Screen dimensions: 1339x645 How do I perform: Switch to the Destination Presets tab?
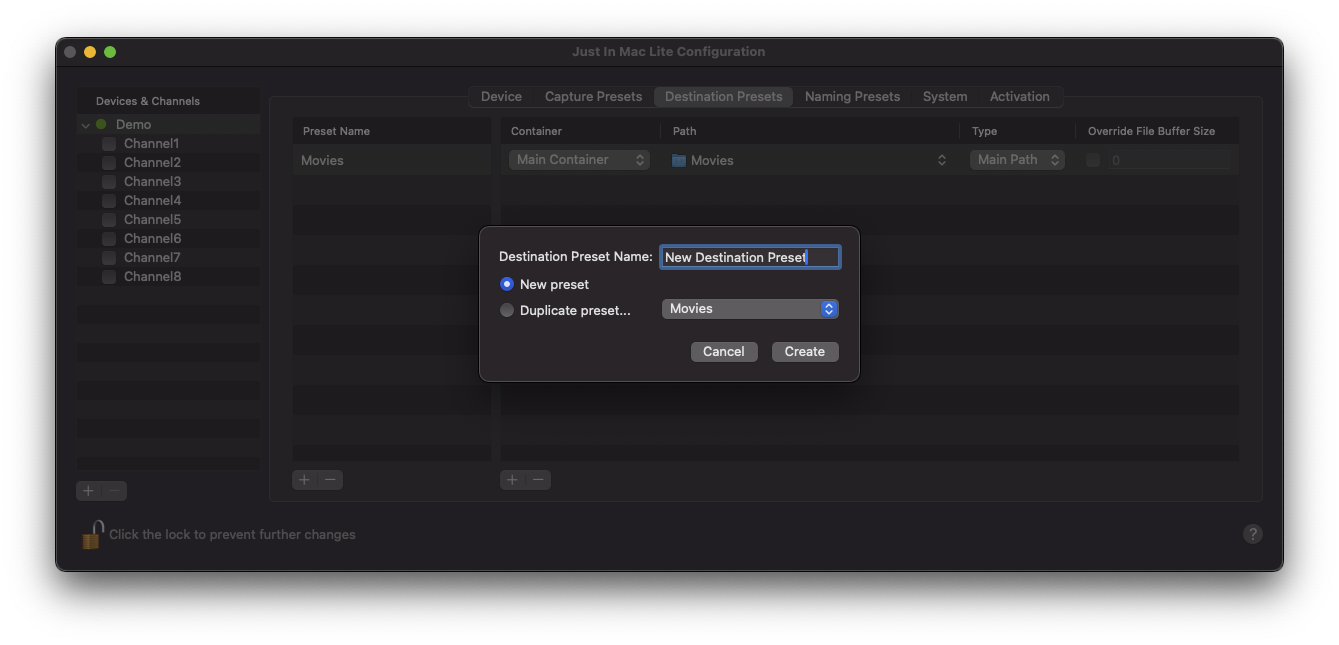click(724, 97)
